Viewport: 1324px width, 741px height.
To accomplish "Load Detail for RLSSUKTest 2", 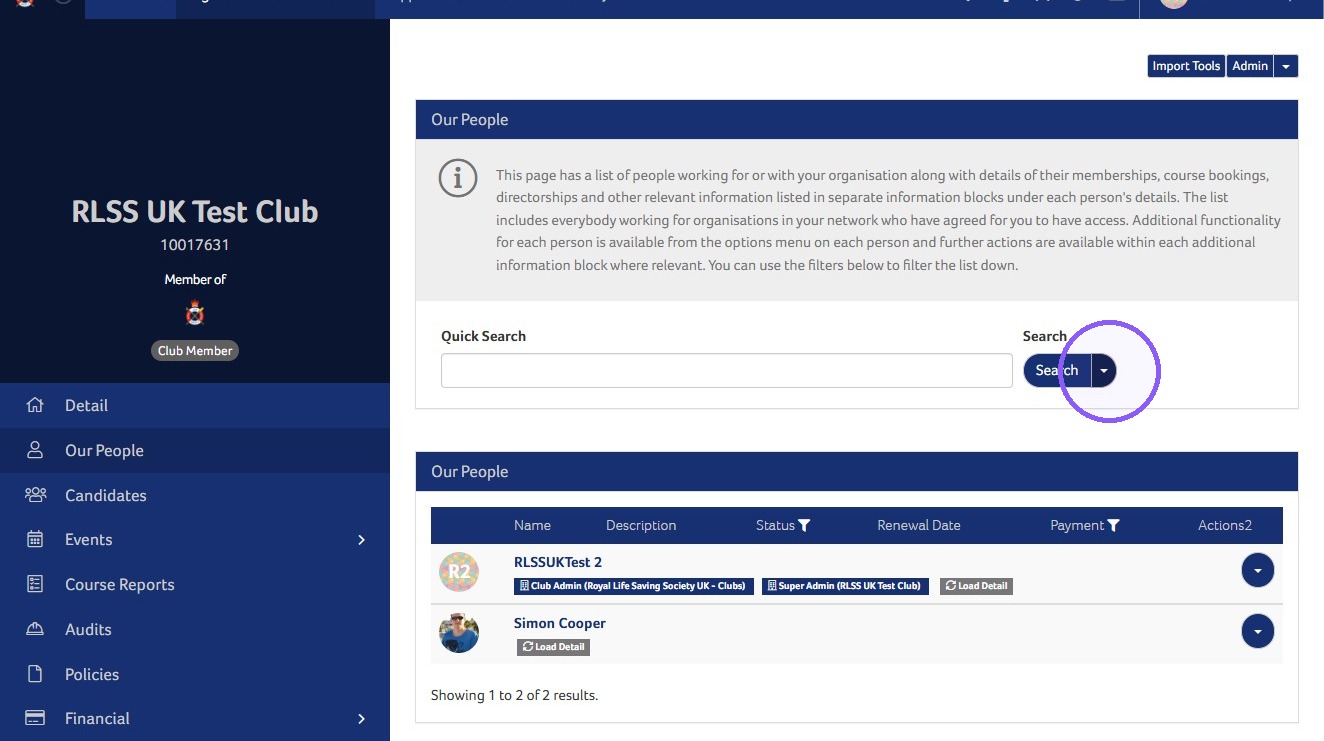I will pyautogui.click(x=976, y=586).
